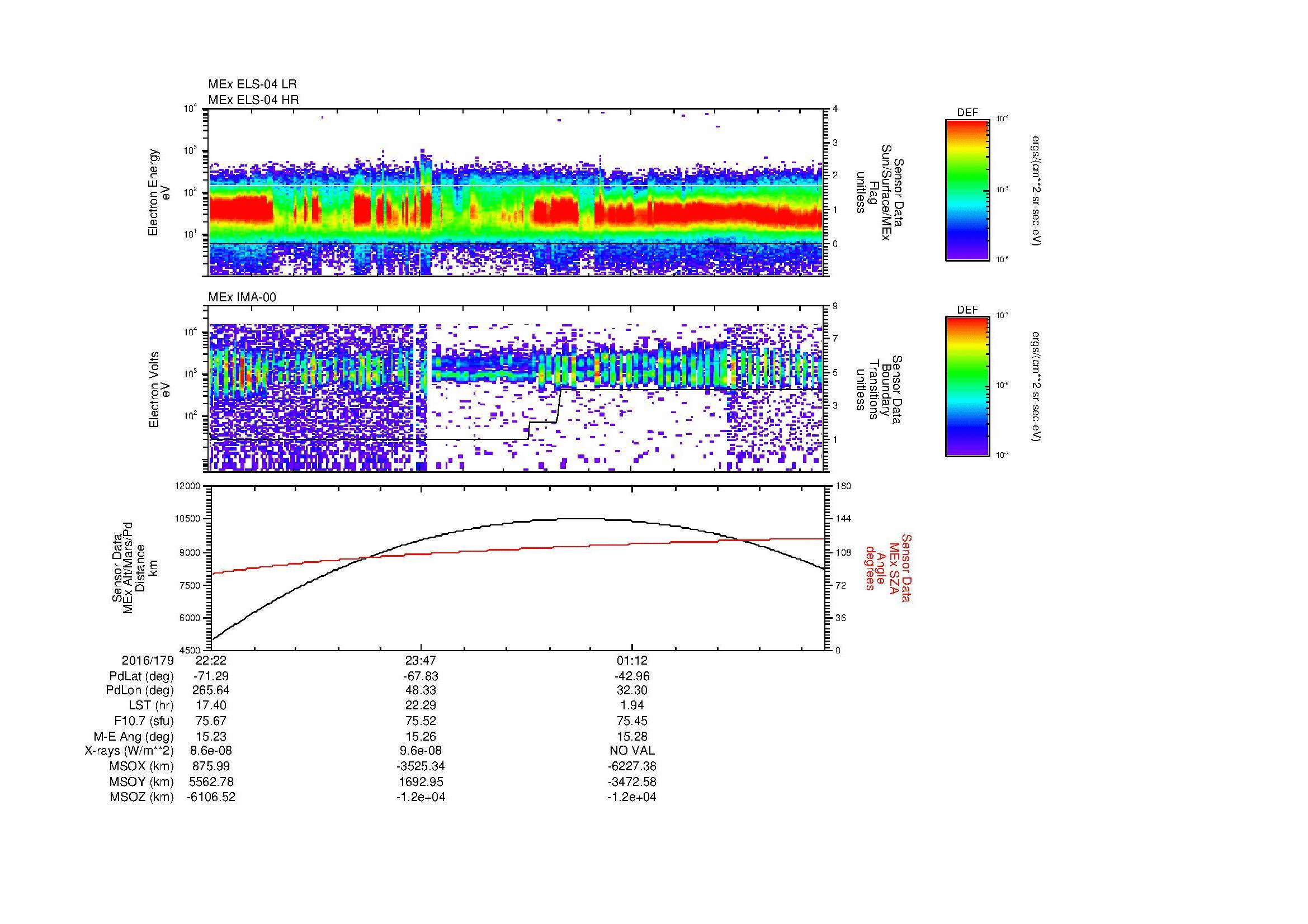Click the PdLon value '265.64'

pos(211,690)
